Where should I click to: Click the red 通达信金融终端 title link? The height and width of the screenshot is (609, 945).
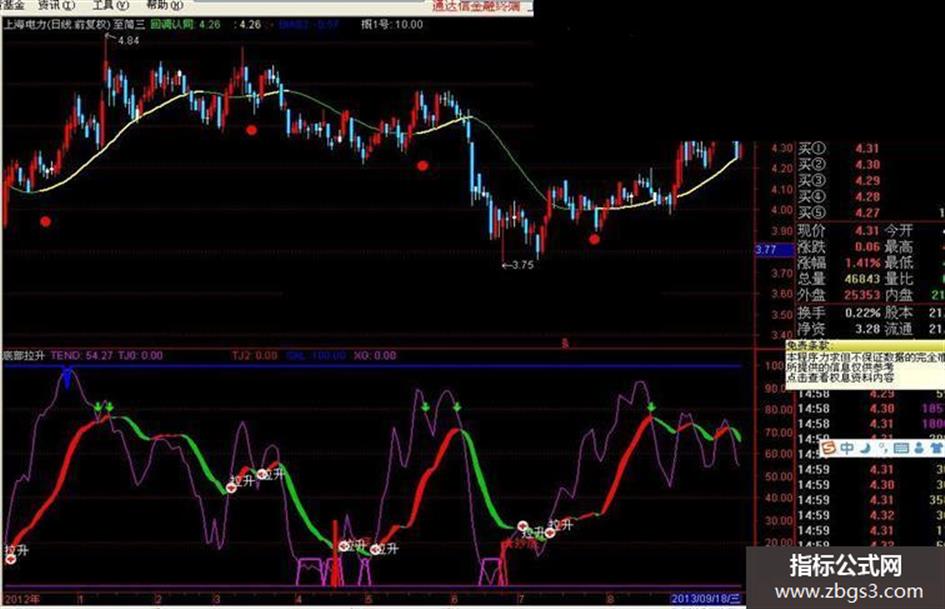tap(476, 6)
